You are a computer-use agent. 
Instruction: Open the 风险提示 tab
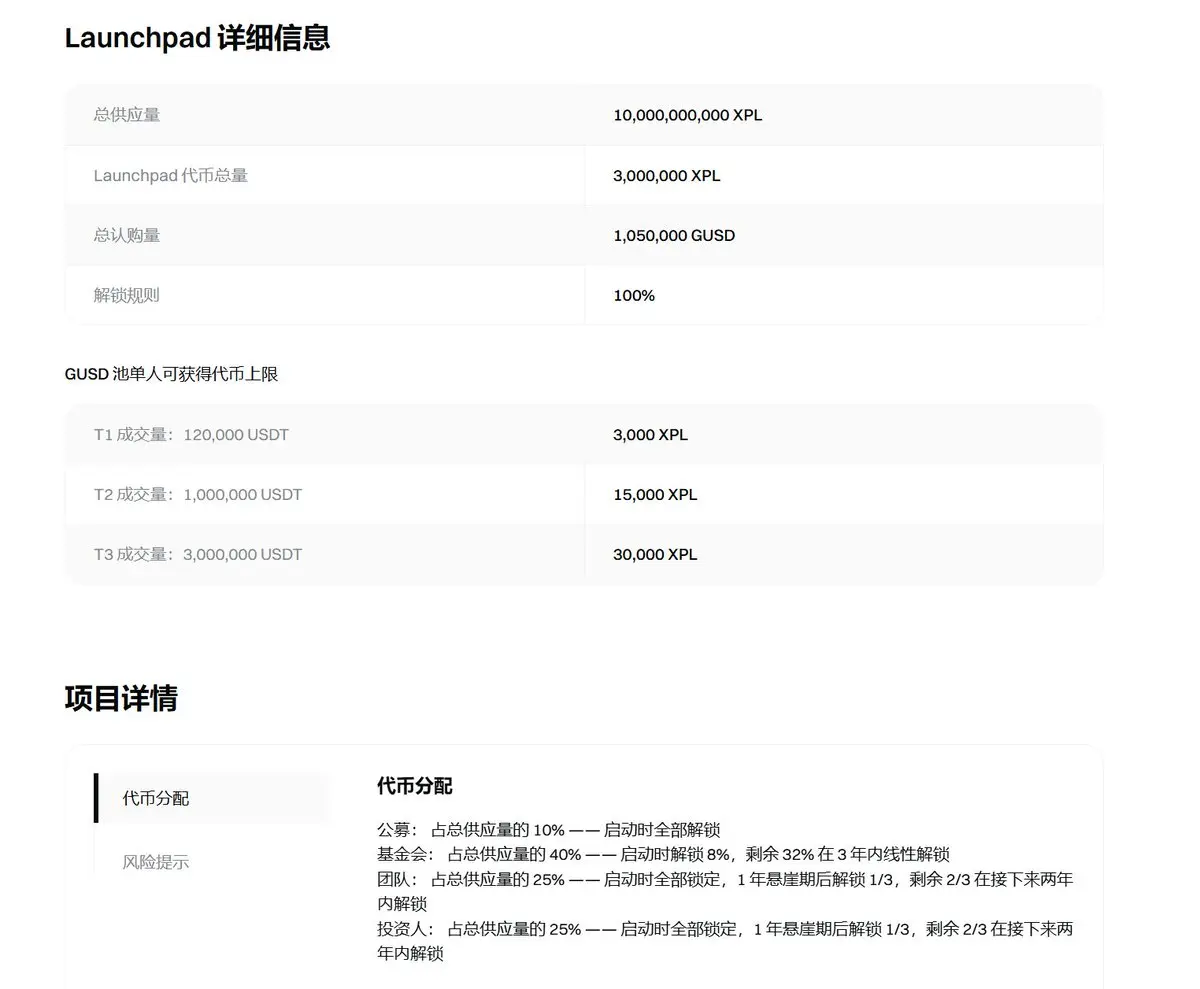click(156, 861)
